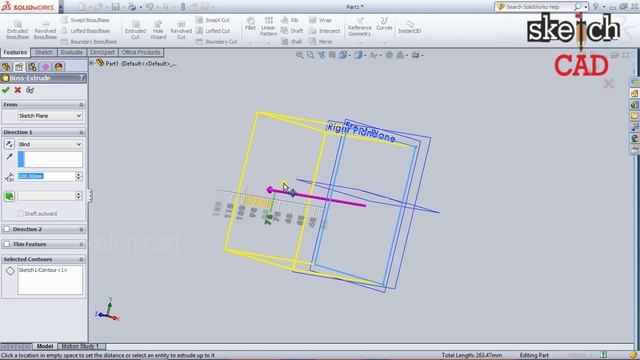Screen dimensions: 640x360
Task: Check the Draft outward option
Action: (20, 213)
